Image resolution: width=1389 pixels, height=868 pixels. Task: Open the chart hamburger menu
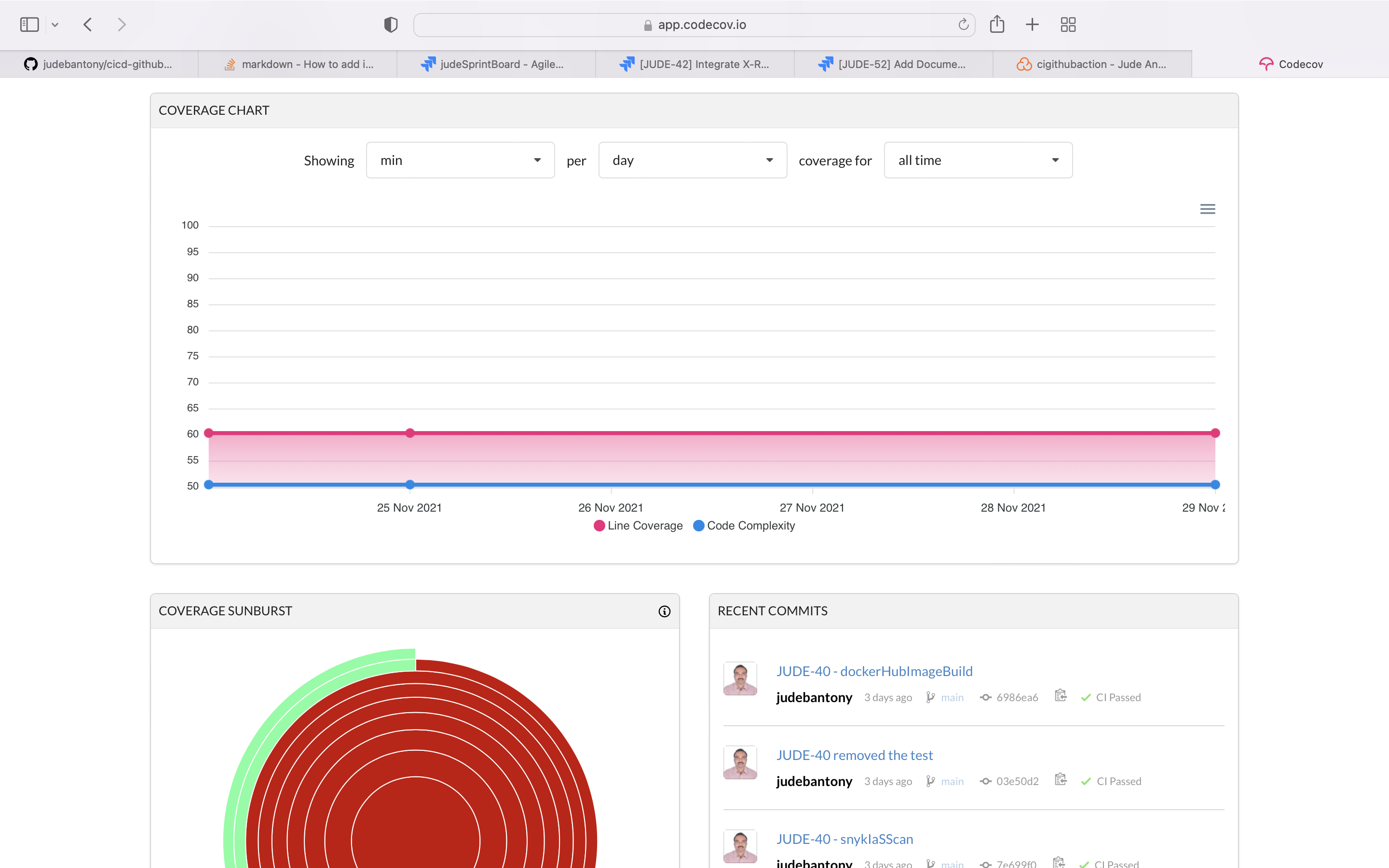tap(1207, 209)
